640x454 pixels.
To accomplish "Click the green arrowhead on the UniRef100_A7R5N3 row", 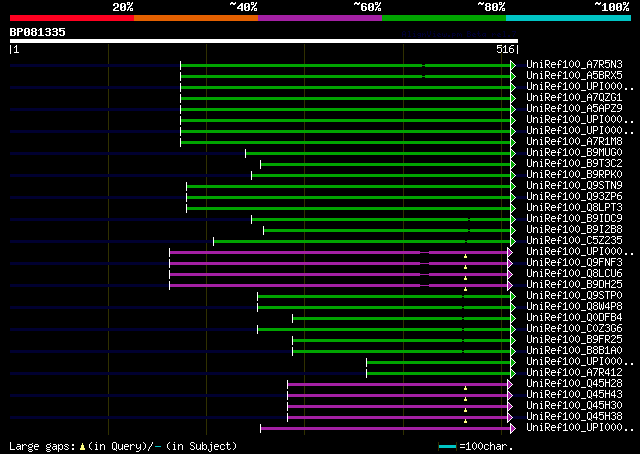I will [513, 65].
